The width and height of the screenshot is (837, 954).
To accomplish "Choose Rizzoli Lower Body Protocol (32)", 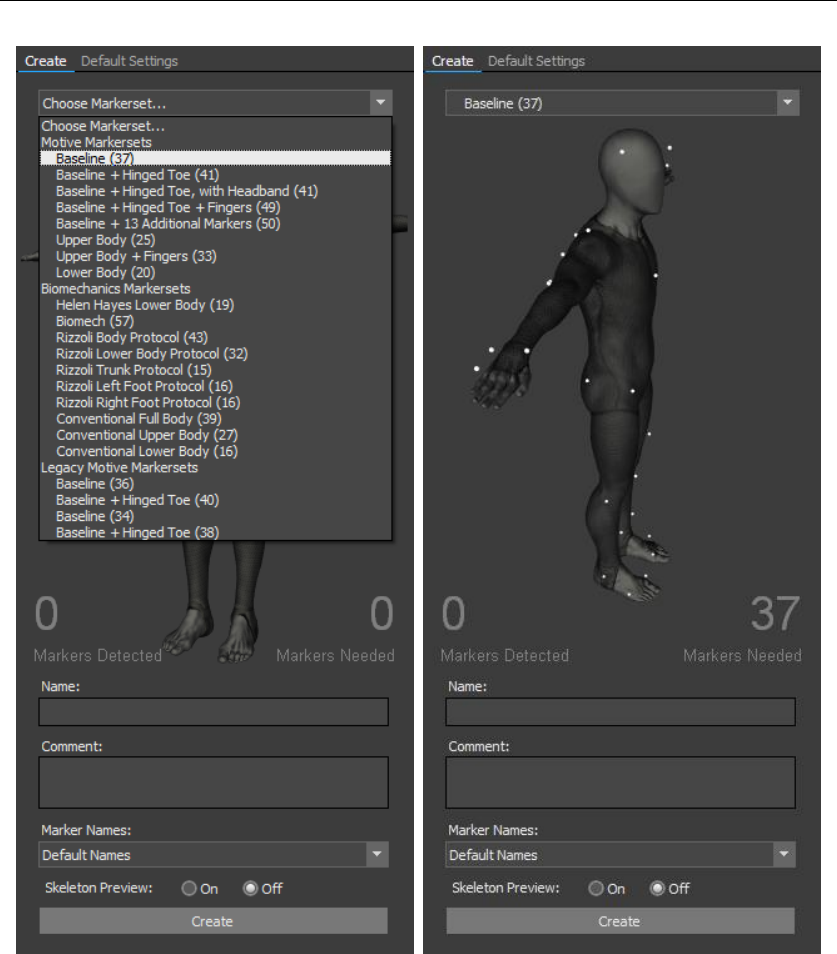I will 151,353.
